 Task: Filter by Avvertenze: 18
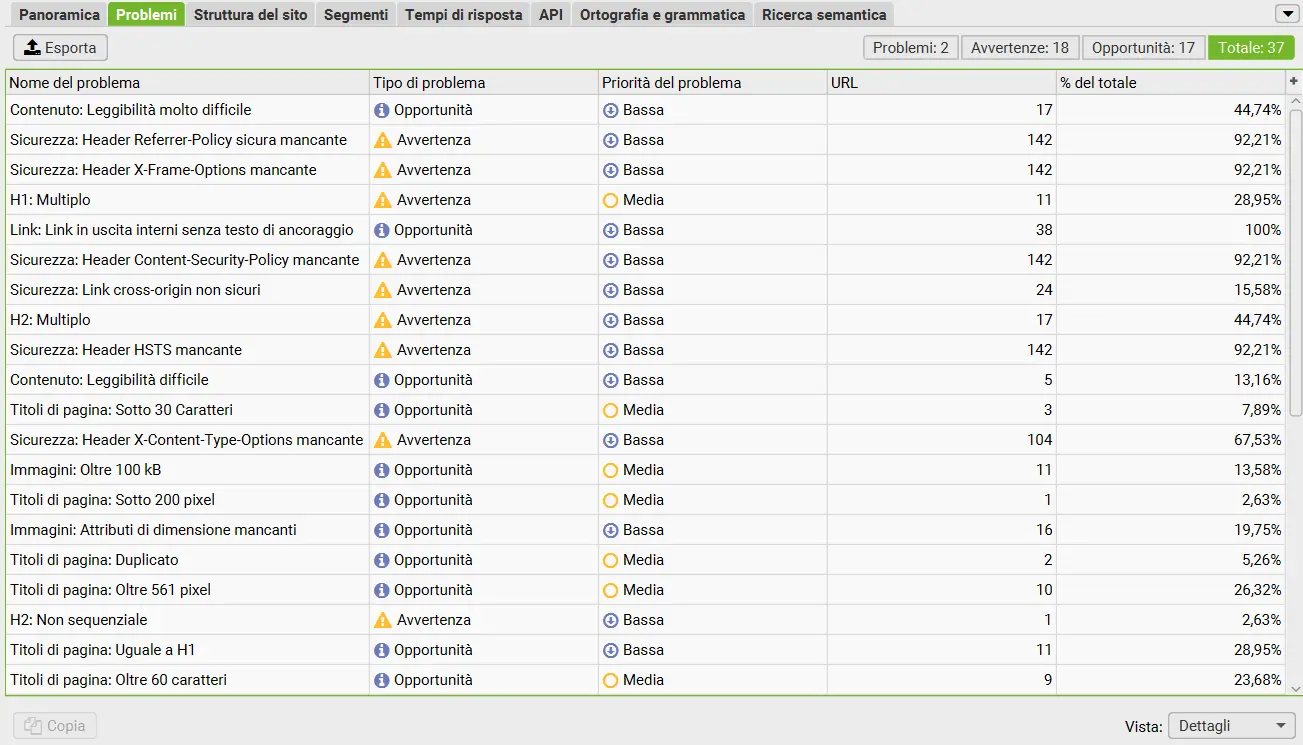click(1020, 48)
